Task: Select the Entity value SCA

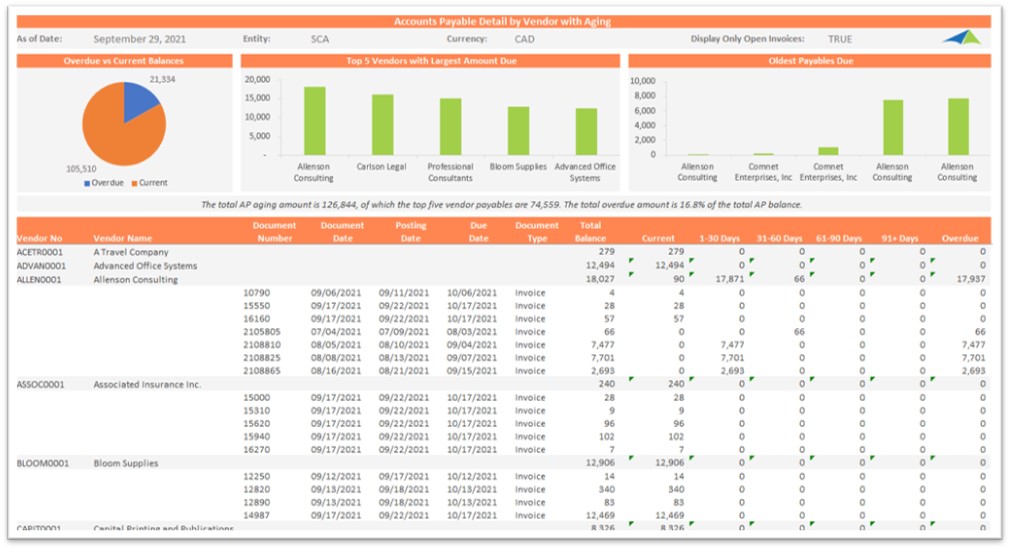Action: click(319, 40)
